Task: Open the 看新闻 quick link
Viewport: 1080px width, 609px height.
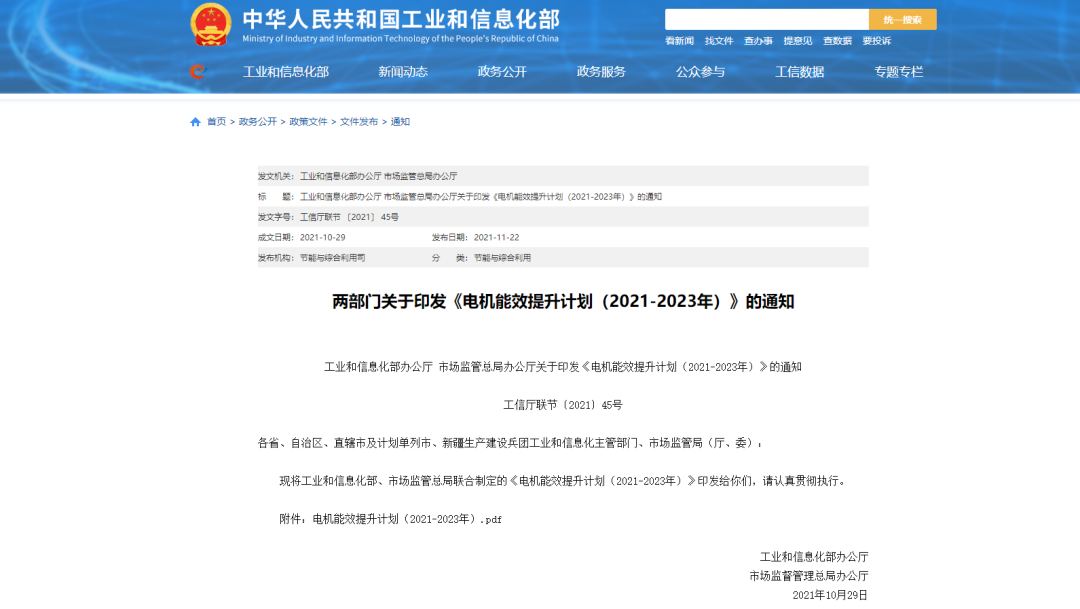Action: pyautogui.click(x=679, y=41)
